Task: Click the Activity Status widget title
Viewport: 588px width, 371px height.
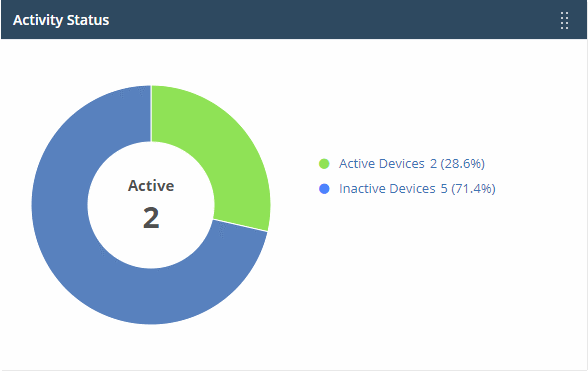Action: pos(61,20)
